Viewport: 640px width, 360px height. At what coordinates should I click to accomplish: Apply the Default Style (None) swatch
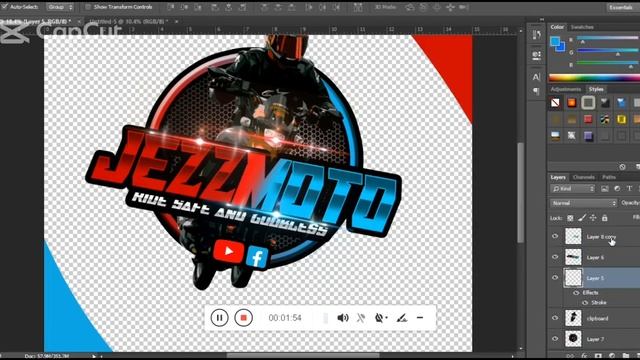(556, 103)
